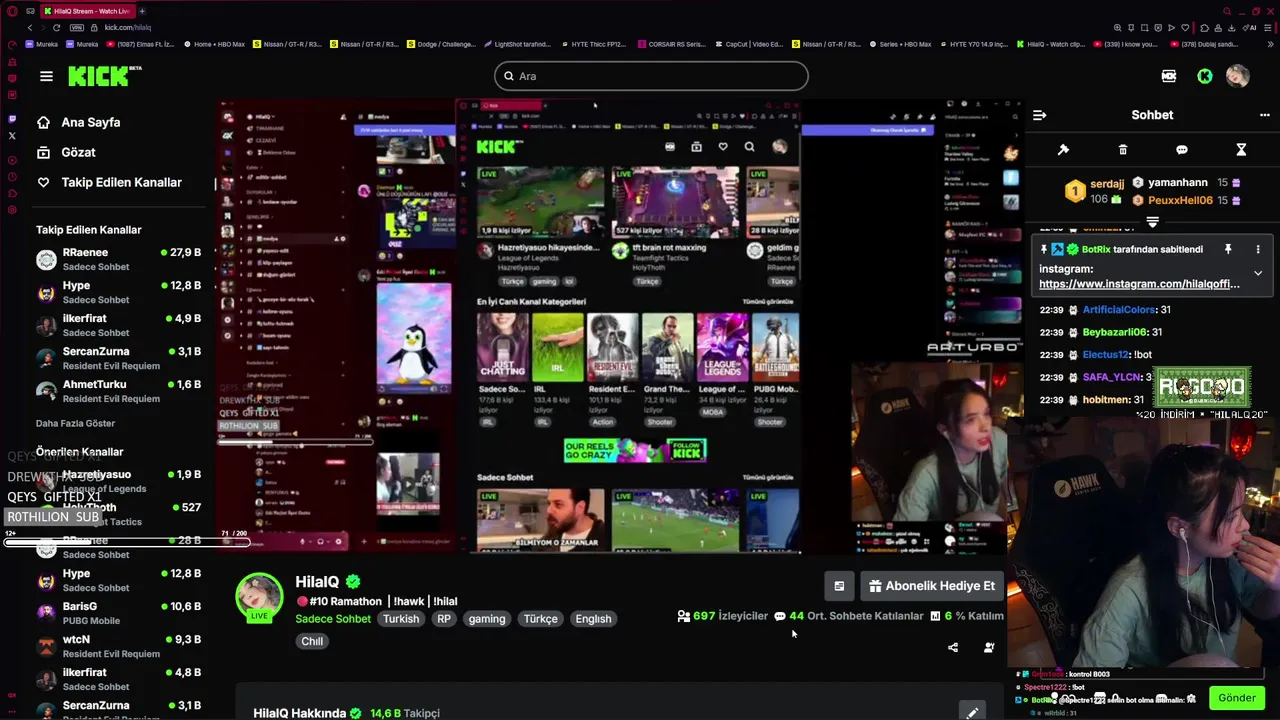
Task: Open SercanZurna 3,1 B followed channel
Action: [x=118, y=358]
